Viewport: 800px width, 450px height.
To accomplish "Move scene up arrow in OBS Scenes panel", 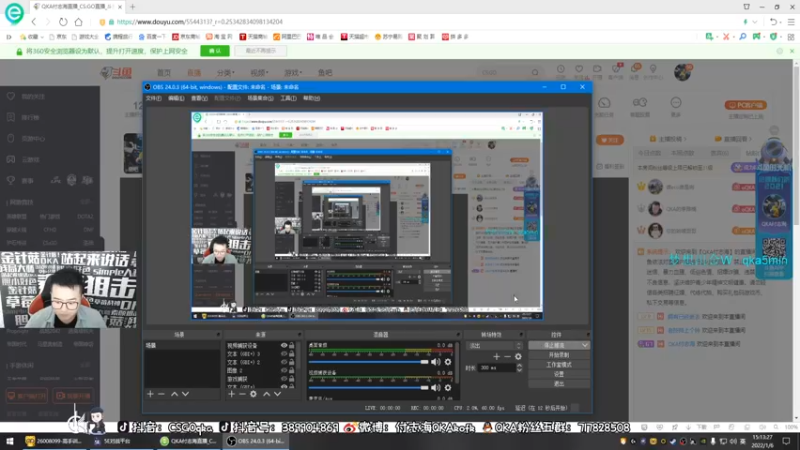I will 174,394.
